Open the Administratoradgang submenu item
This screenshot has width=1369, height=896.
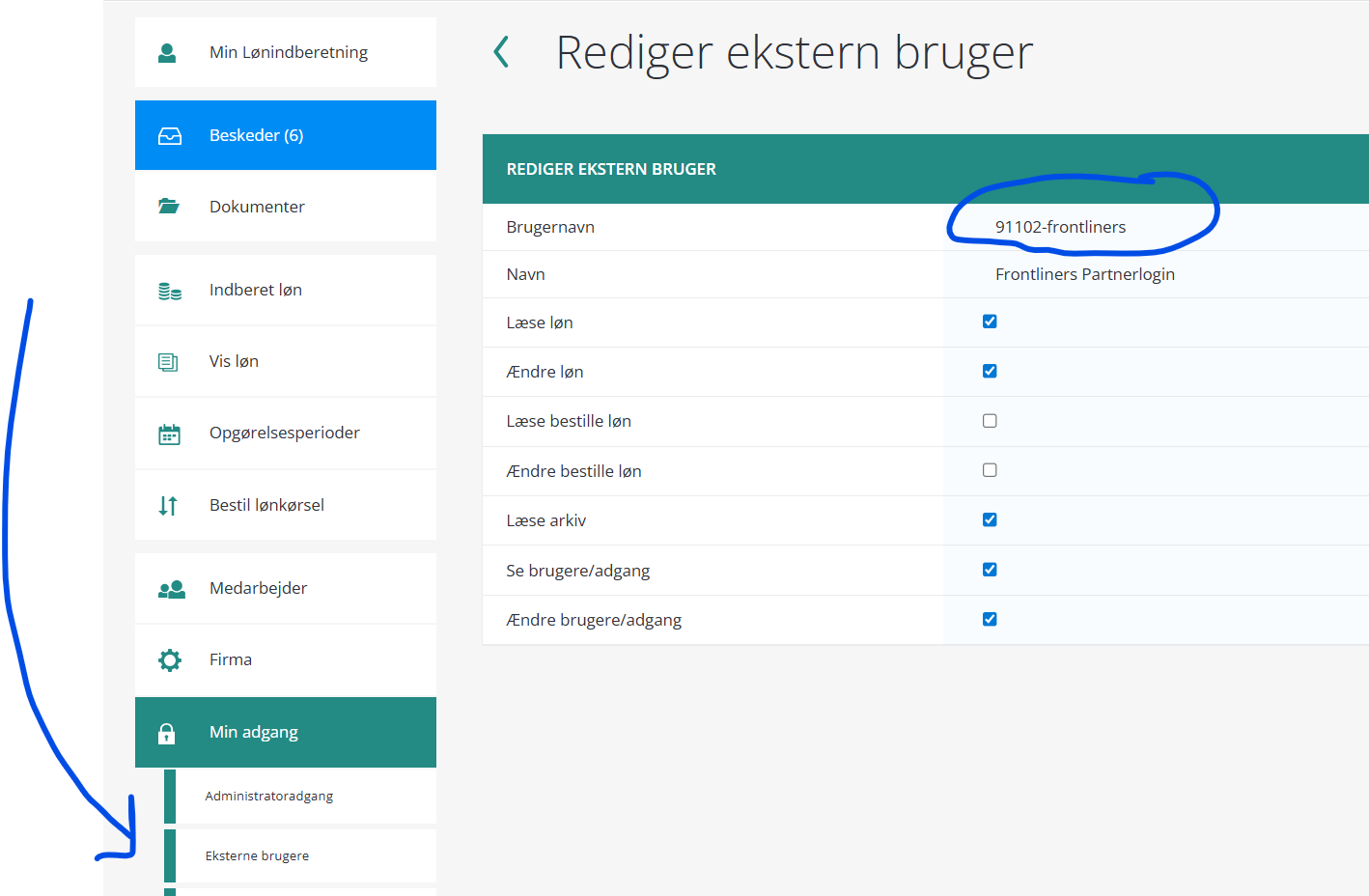pyautogui.click(x=269, y=797)
